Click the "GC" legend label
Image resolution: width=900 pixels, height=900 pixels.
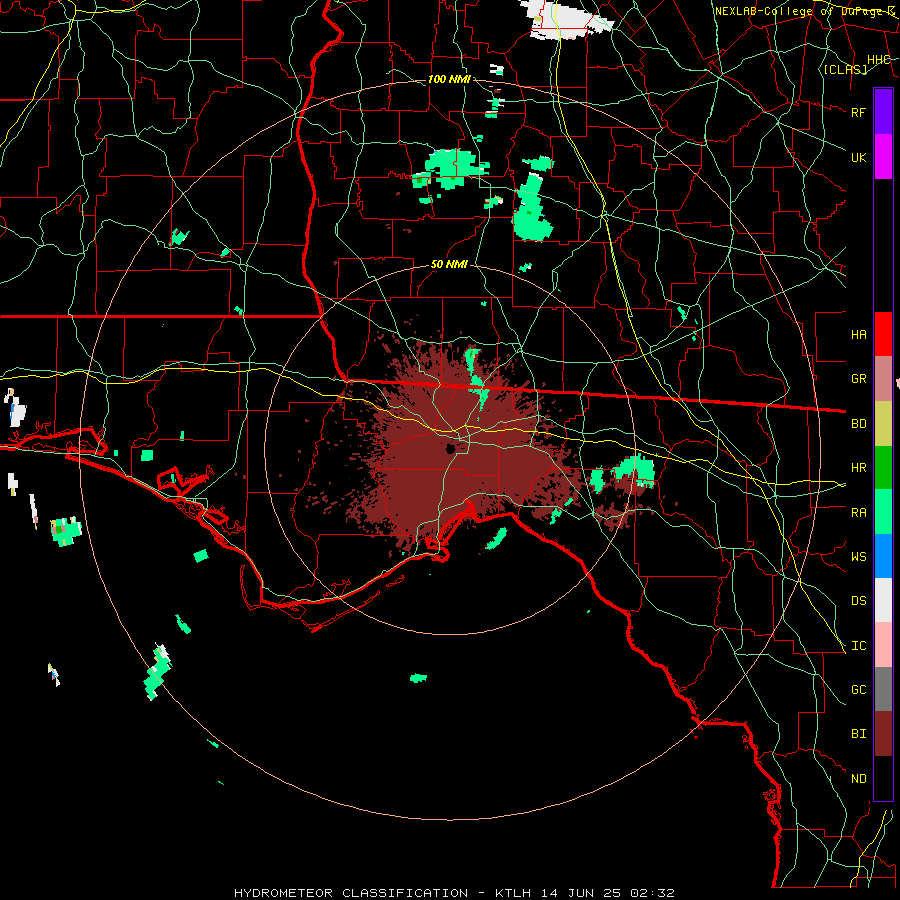858,689
